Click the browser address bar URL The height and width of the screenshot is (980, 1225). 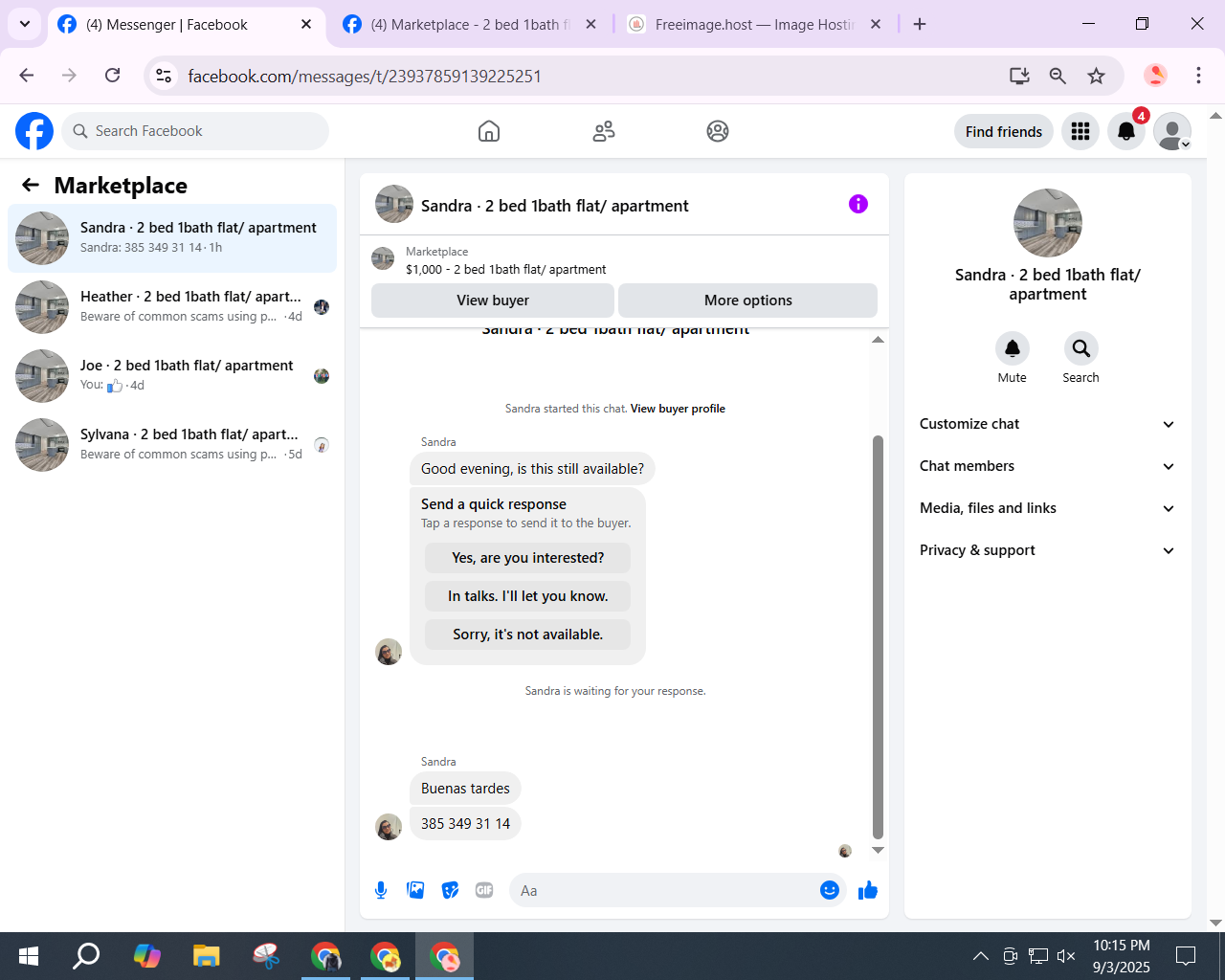365,76
